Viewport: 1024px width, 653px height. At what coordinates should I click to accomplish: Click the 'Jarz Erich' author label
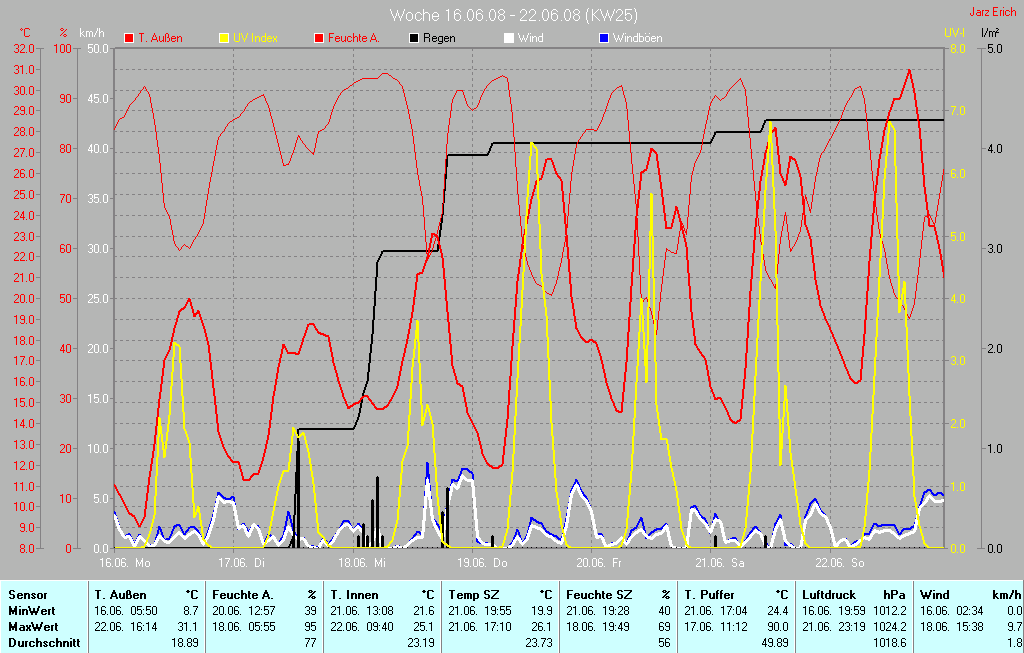pyautogui.click(x=993, y=12)
